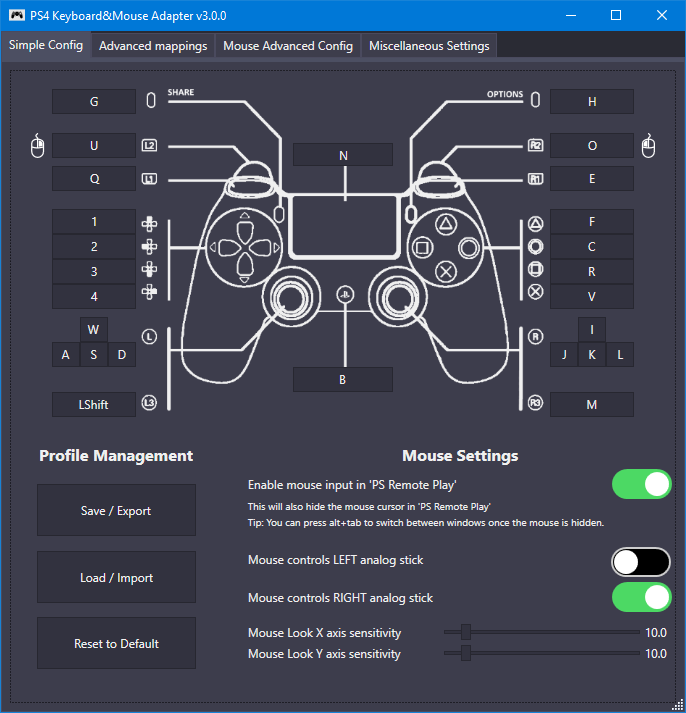The width and height of the screenshot is (686, 713).
Task: Click the R2 trigger icon
Action: point(536,146)
